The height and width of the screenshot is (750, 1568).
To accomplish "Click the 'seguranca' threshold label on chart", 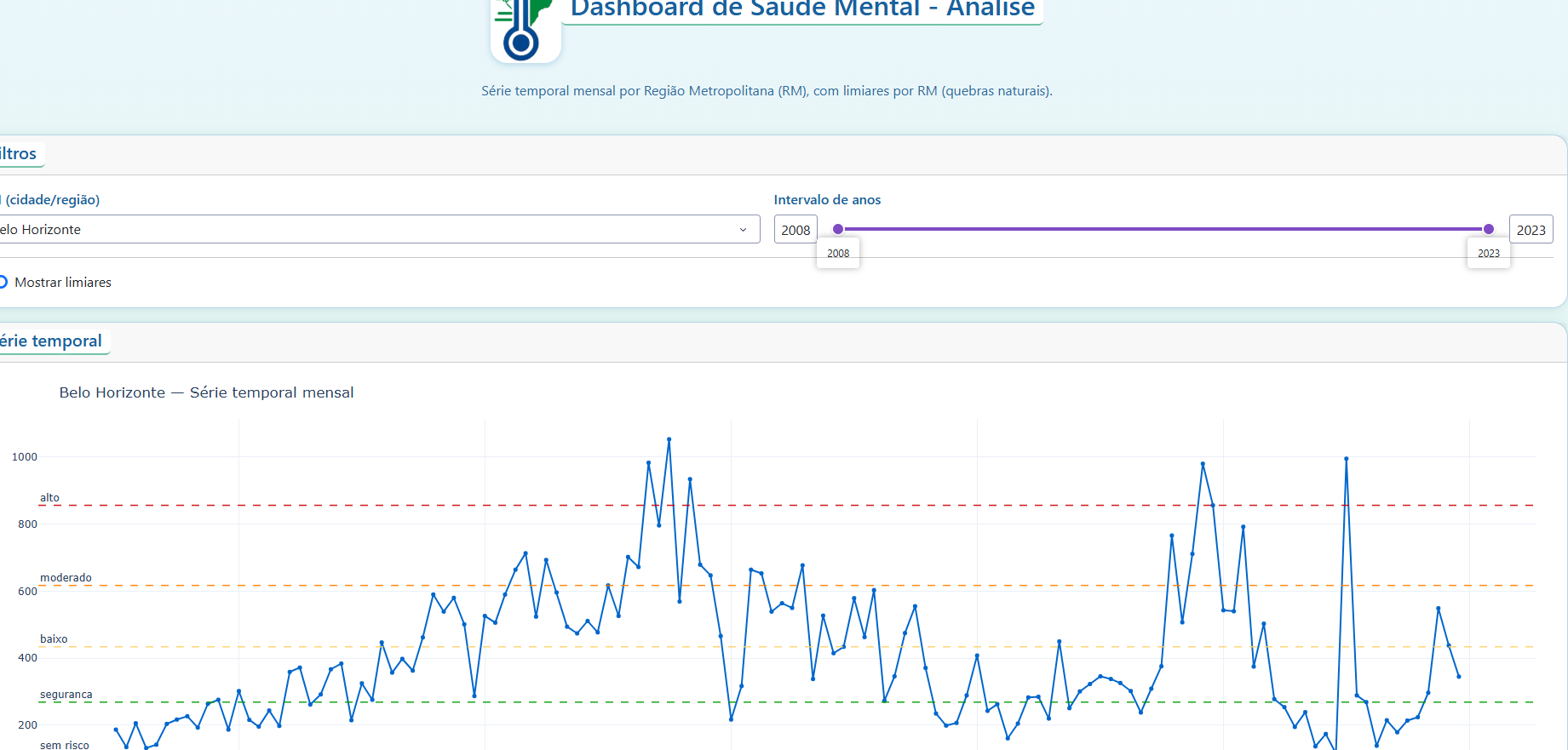I will 66,695.
